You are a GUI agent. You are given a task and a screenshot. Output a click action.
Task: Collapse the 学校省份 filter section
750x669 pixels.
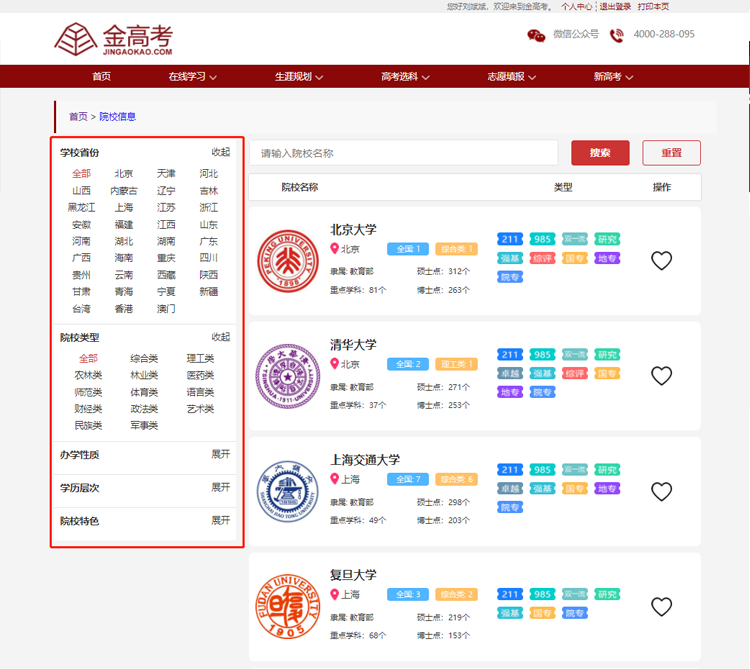coord(220,152)
